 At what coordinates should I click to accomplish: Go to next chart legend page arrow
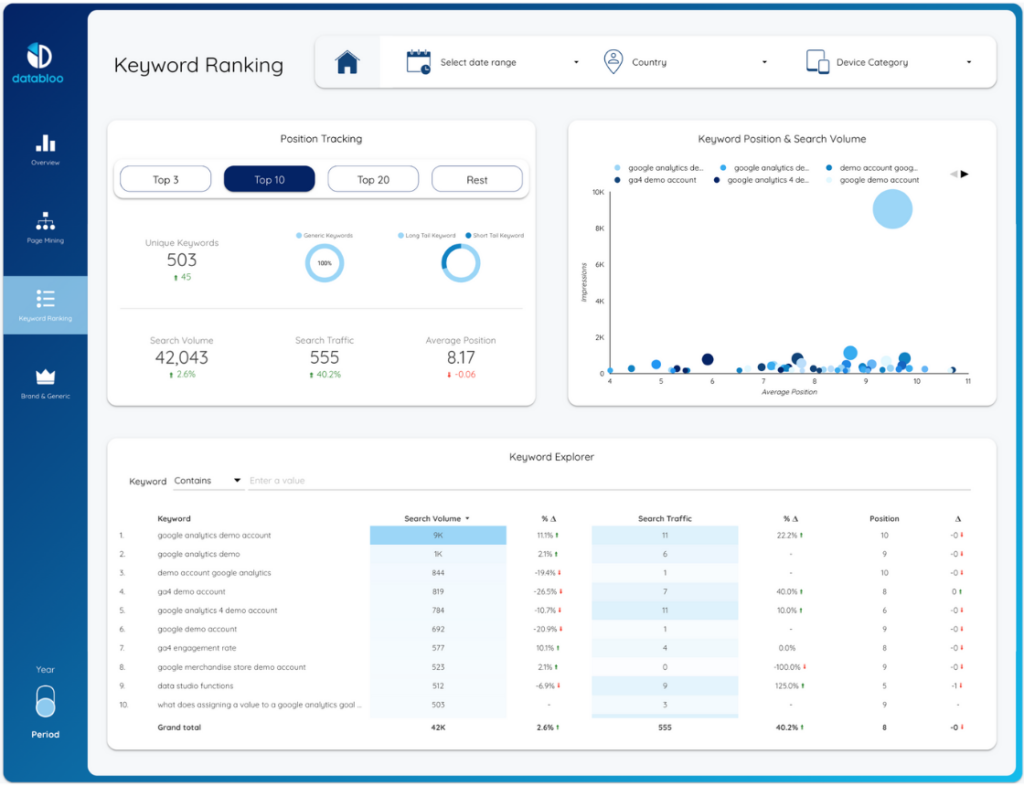(965, 174)
